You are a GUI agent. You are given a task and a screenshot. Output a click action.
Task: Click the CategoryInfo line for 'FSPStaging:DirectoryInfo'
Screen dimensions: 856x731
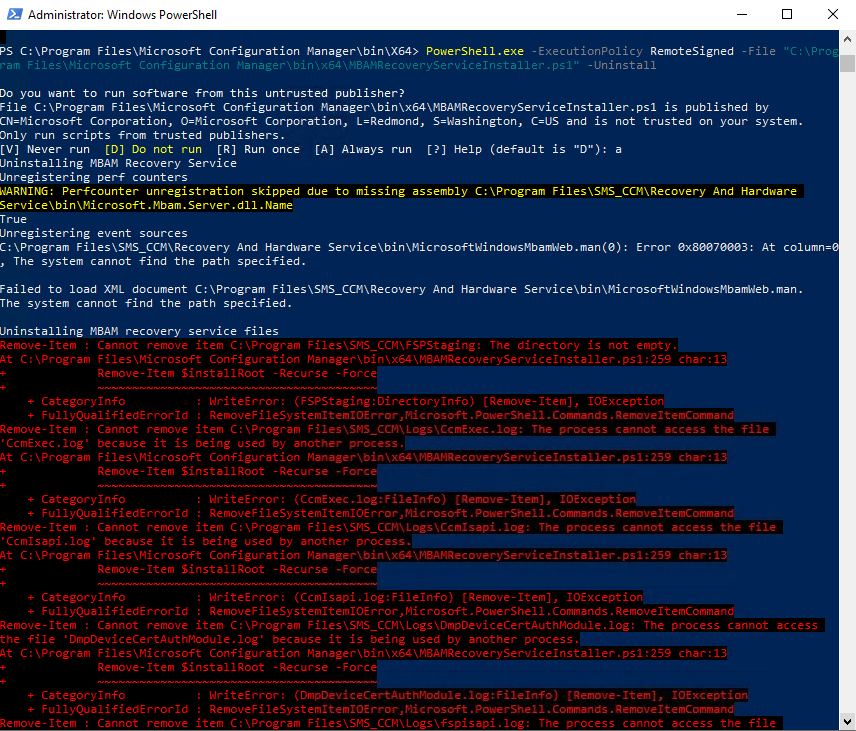click(x=346, y=402)
